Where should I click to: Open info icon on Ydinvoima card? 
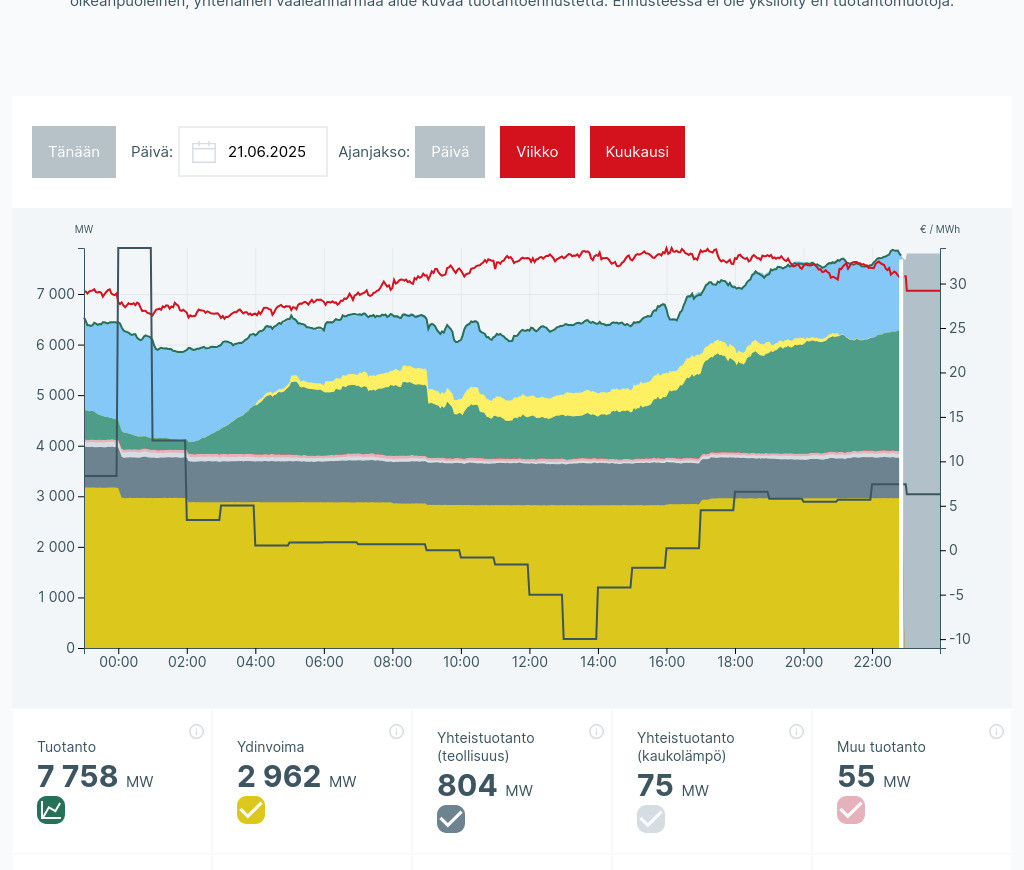pos(396,731)
